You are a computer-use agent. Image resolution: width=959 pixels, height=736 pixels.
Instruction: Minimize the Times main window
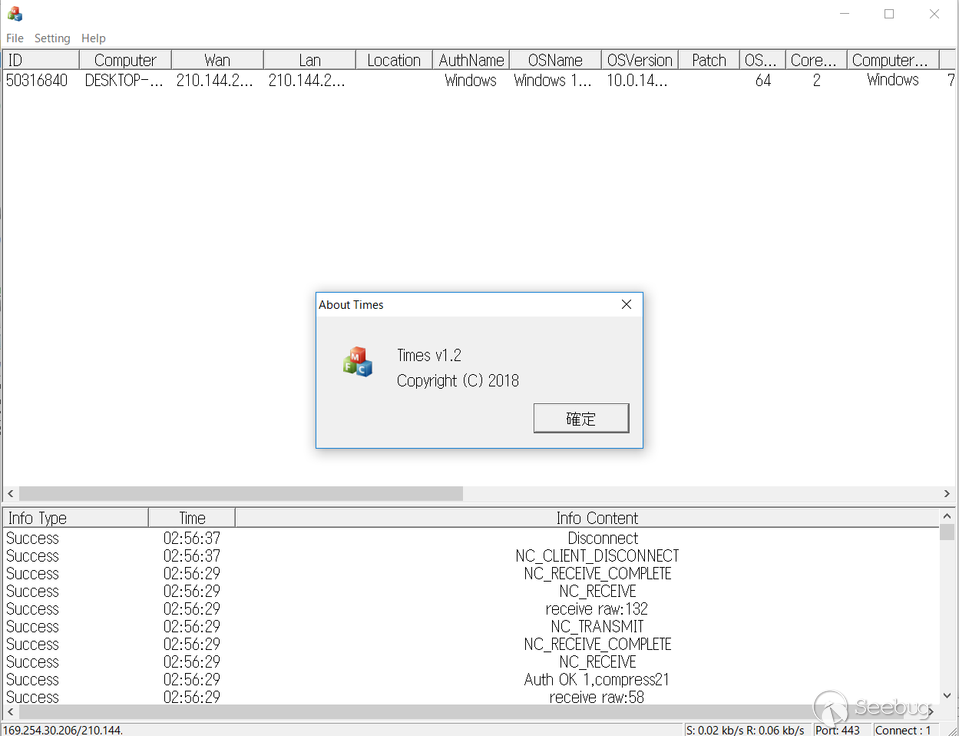[x=845, y=13]
